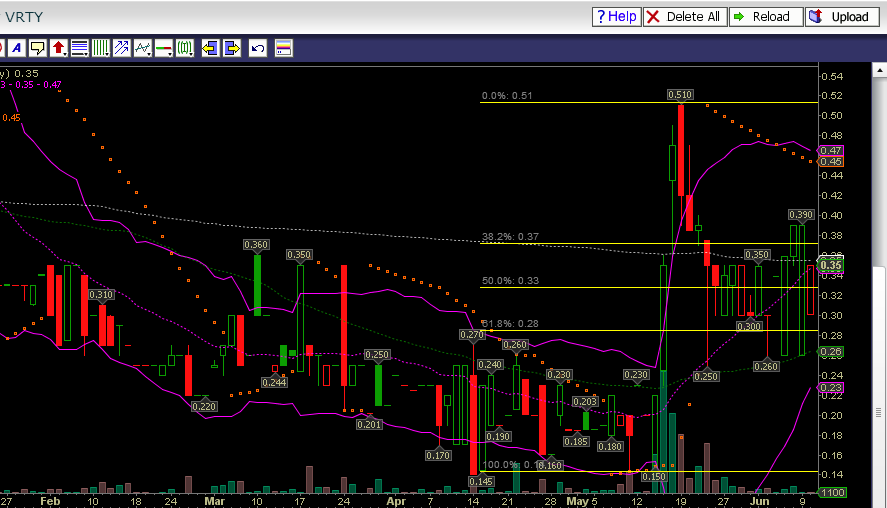This screenshot has width=887, height=508.
Task: Click the scrollbar up arrow
Action: click(x=880, y=70)
